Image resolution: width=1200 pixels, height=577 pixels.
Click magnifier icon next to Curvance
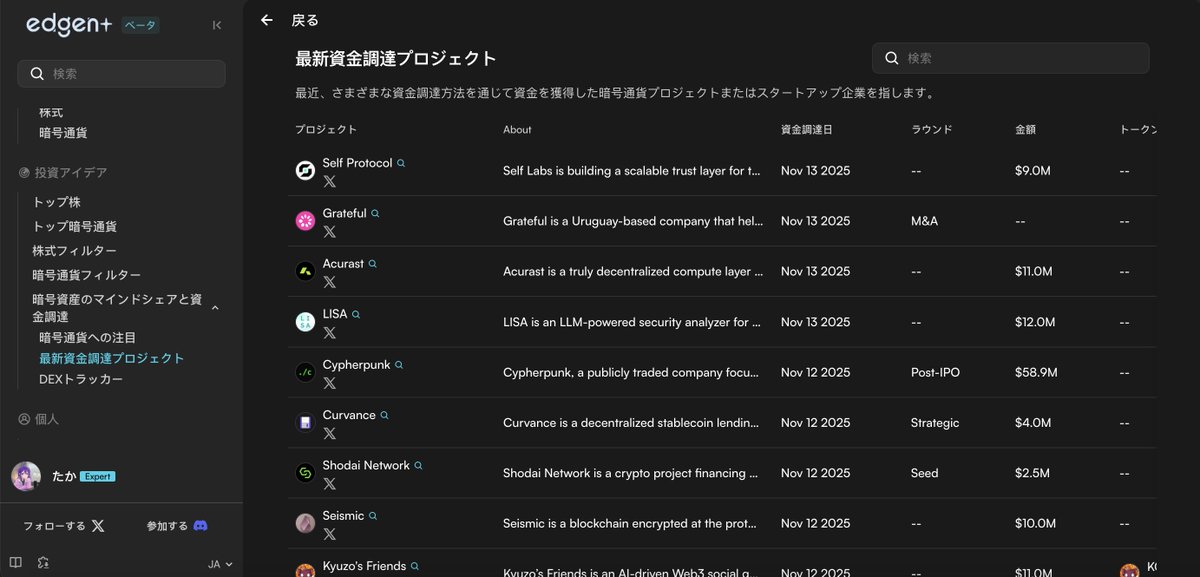coord(384,415)
